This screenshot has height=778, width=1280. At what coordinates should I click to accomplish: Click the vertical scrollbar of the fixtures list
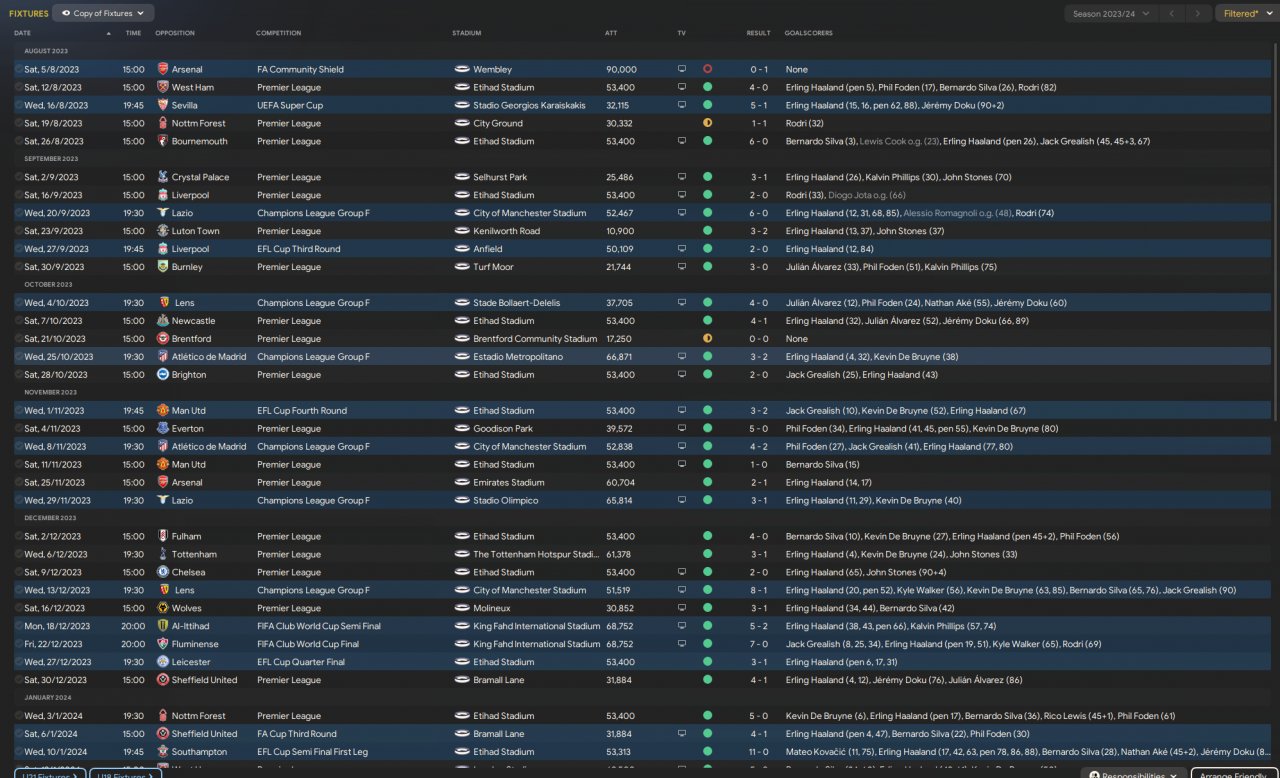(x=1275, y=230)
